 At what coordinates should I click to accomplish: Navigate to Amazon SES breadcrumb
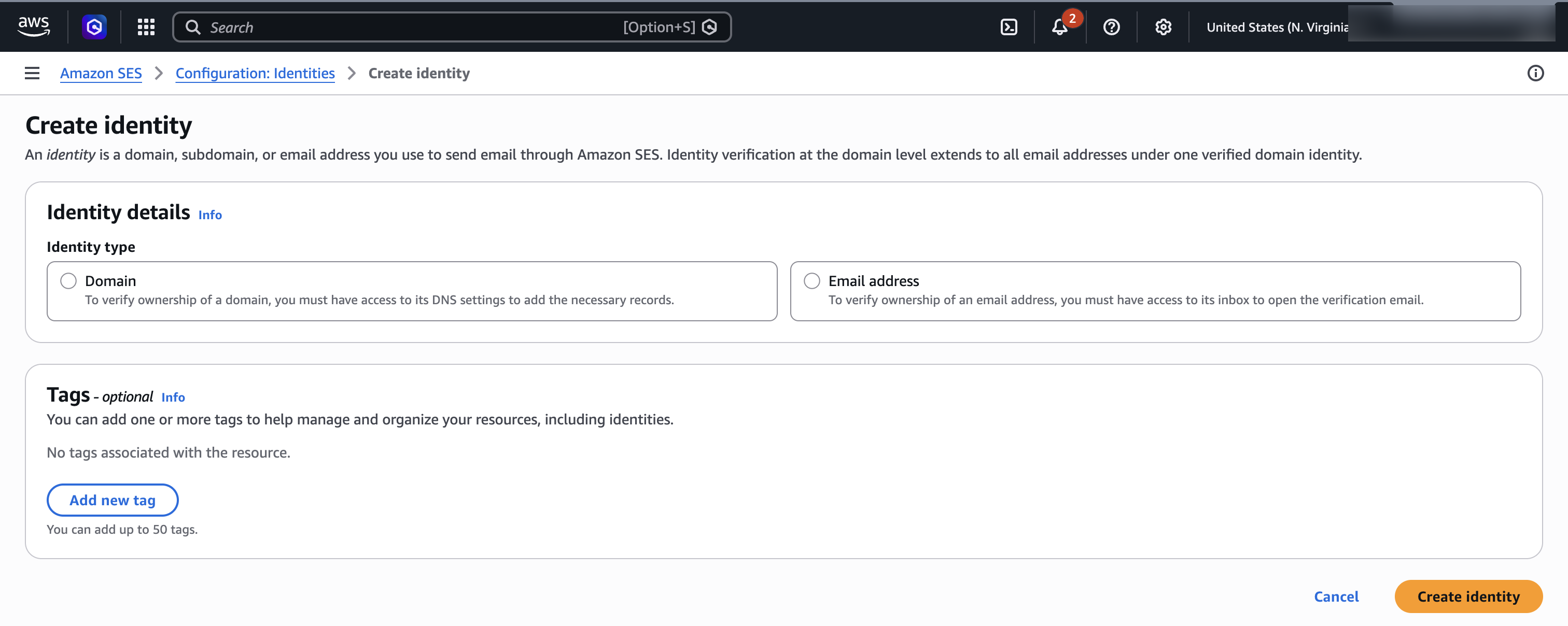(x=101, y=73)
